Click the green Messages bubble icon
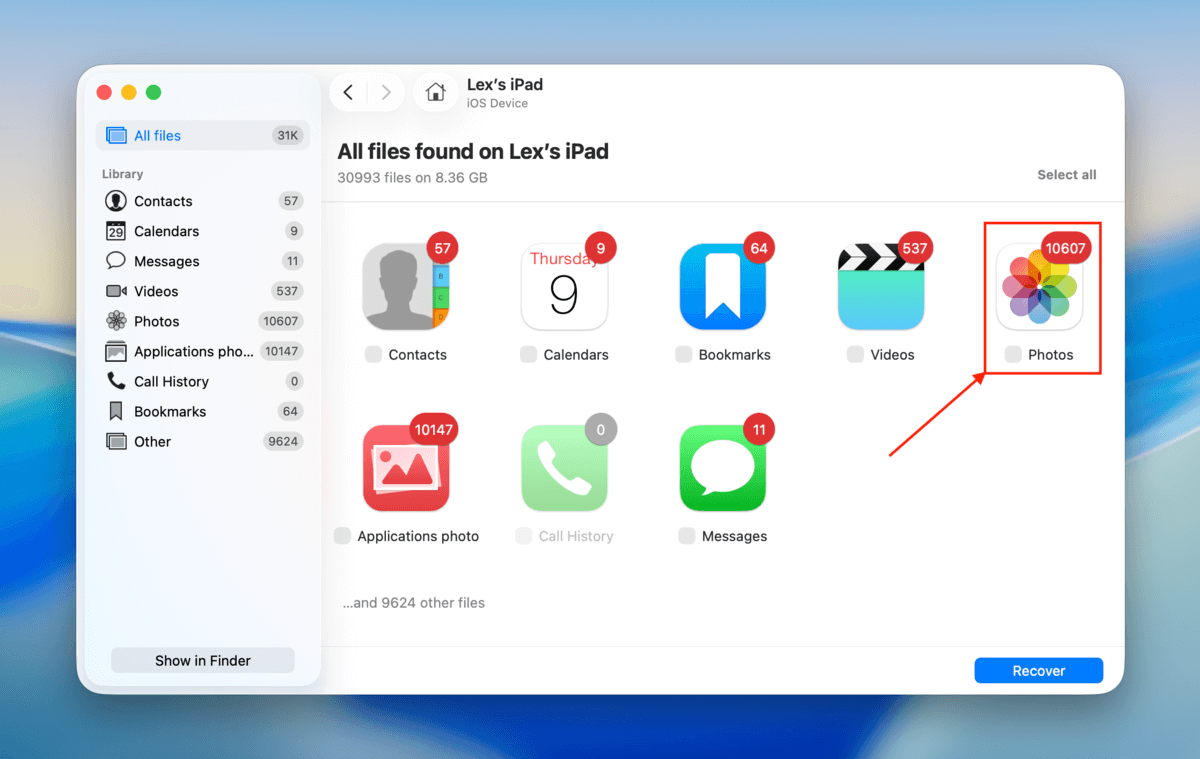The image size is (1200, 759). pyautogui.click(x=722, y=466)
